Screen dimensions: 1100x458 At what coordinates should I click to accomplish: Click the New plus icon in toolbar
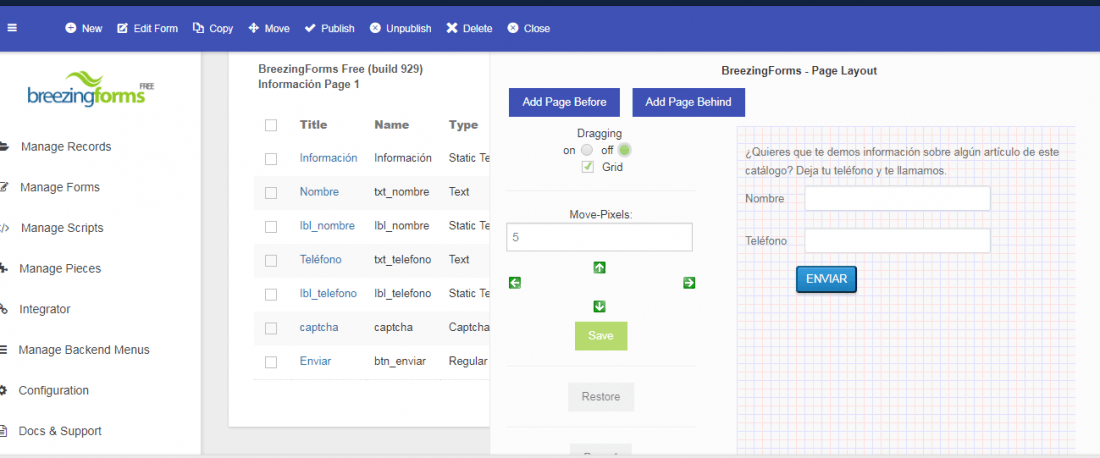pyautogui.click(x=70, y=29)
